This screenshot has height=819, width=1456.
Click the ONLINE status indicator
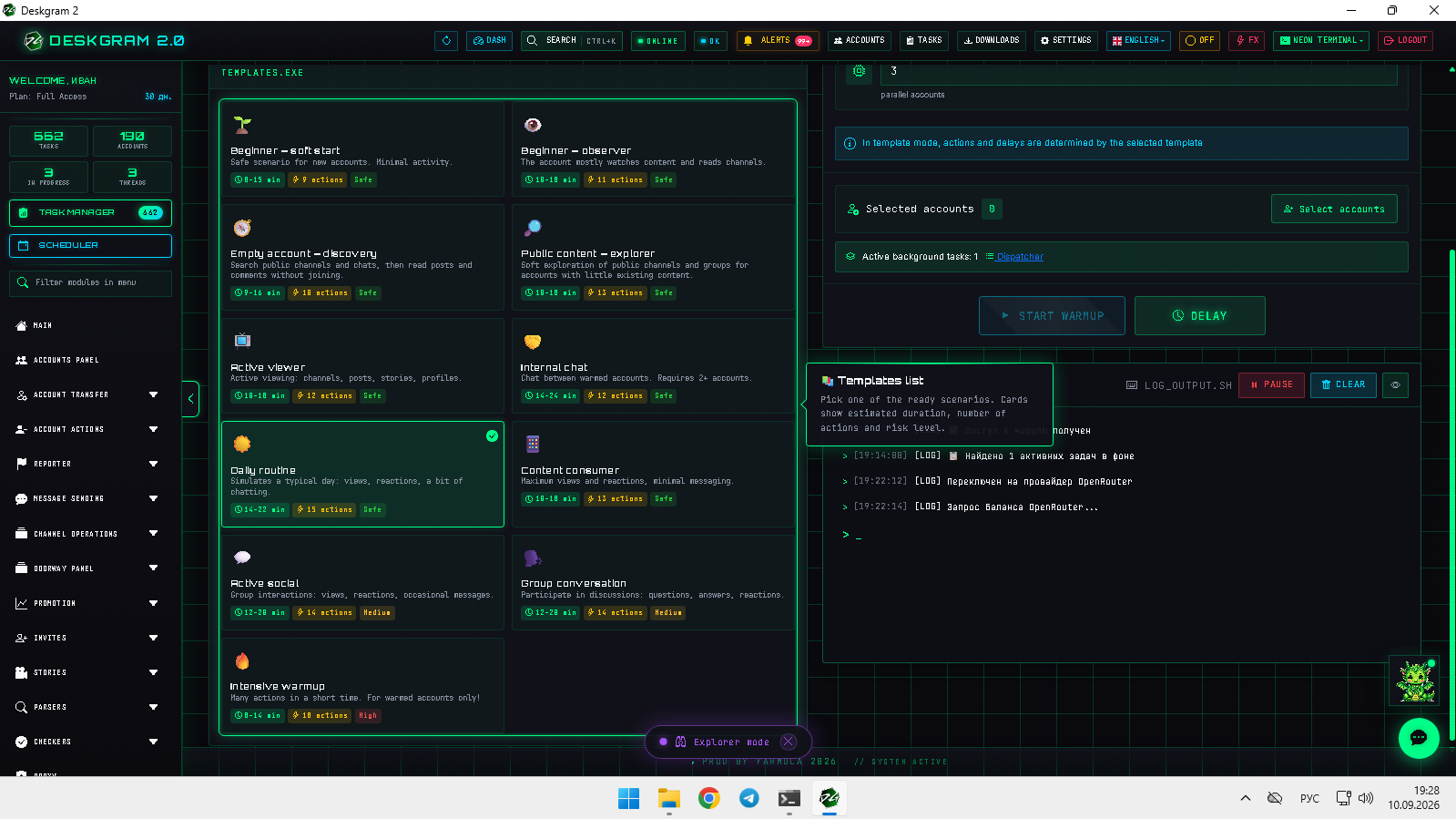click(x=658, y=41)
